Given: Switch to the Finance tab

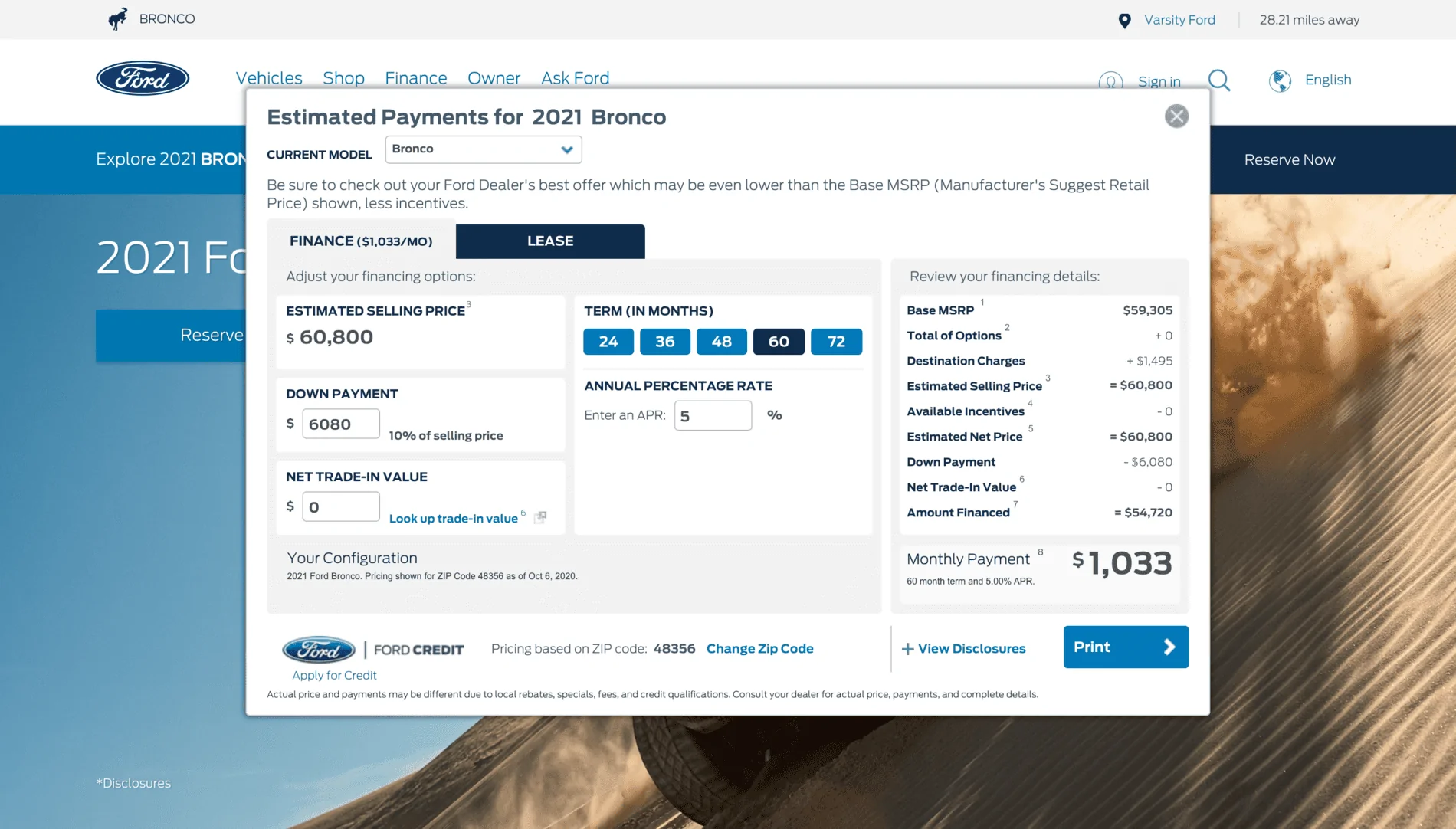Looking at the screenshot, I should (x=361, y=241).
